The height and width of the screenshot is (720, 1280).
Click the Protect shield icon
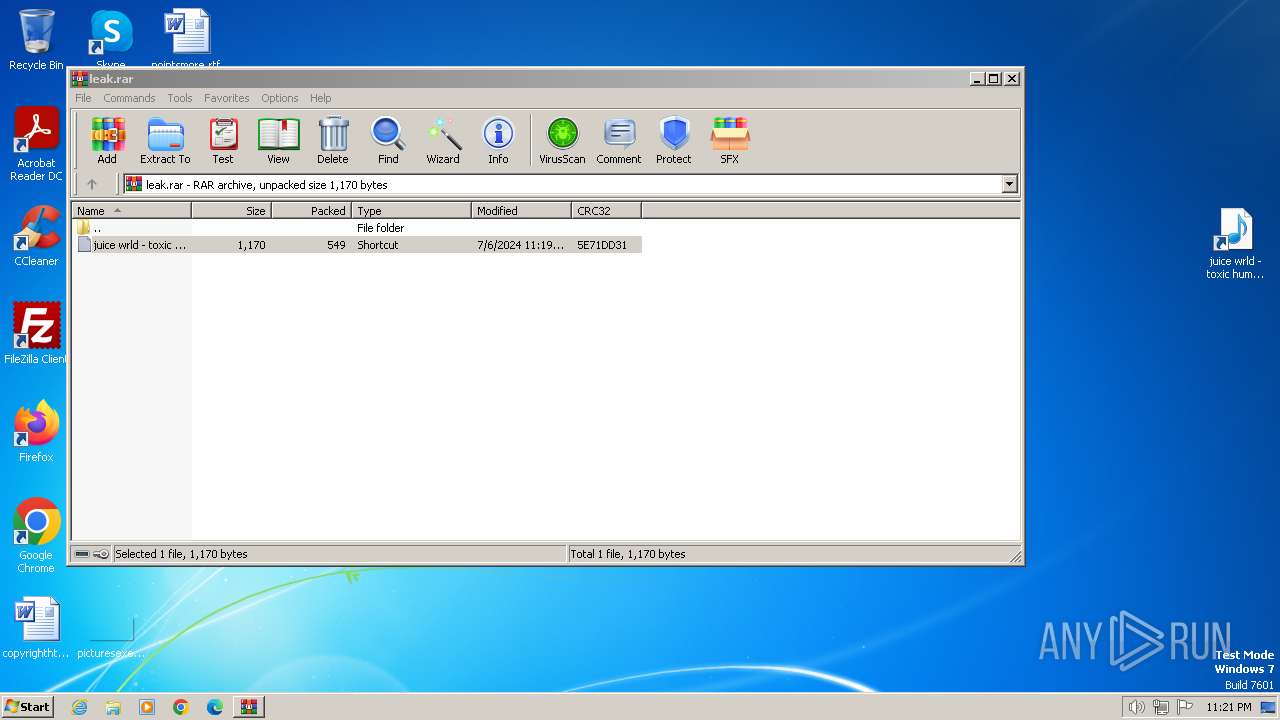tap(674, 140)
